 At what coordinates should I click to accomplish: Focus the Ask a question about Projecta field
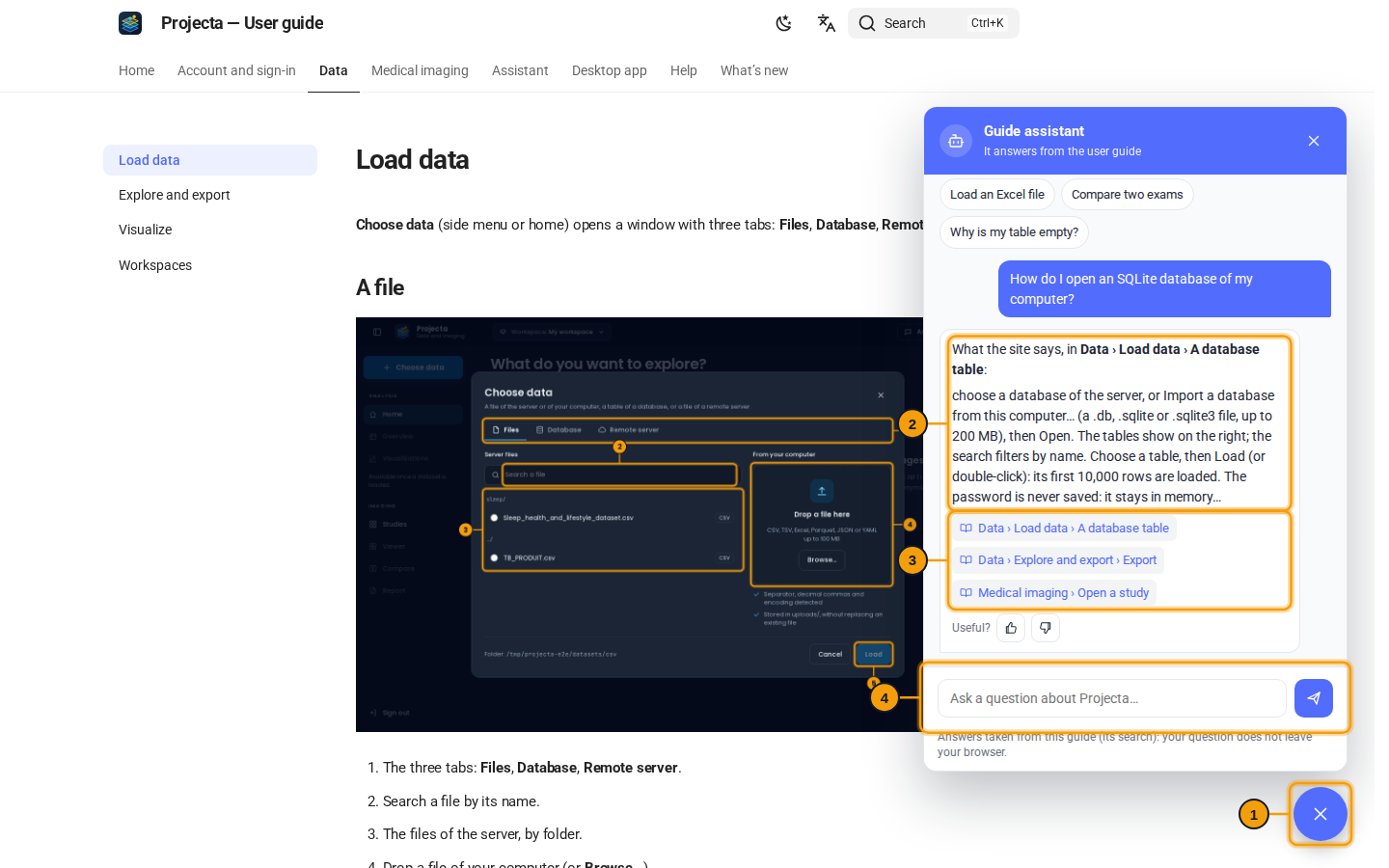[x=1112, y=698]
